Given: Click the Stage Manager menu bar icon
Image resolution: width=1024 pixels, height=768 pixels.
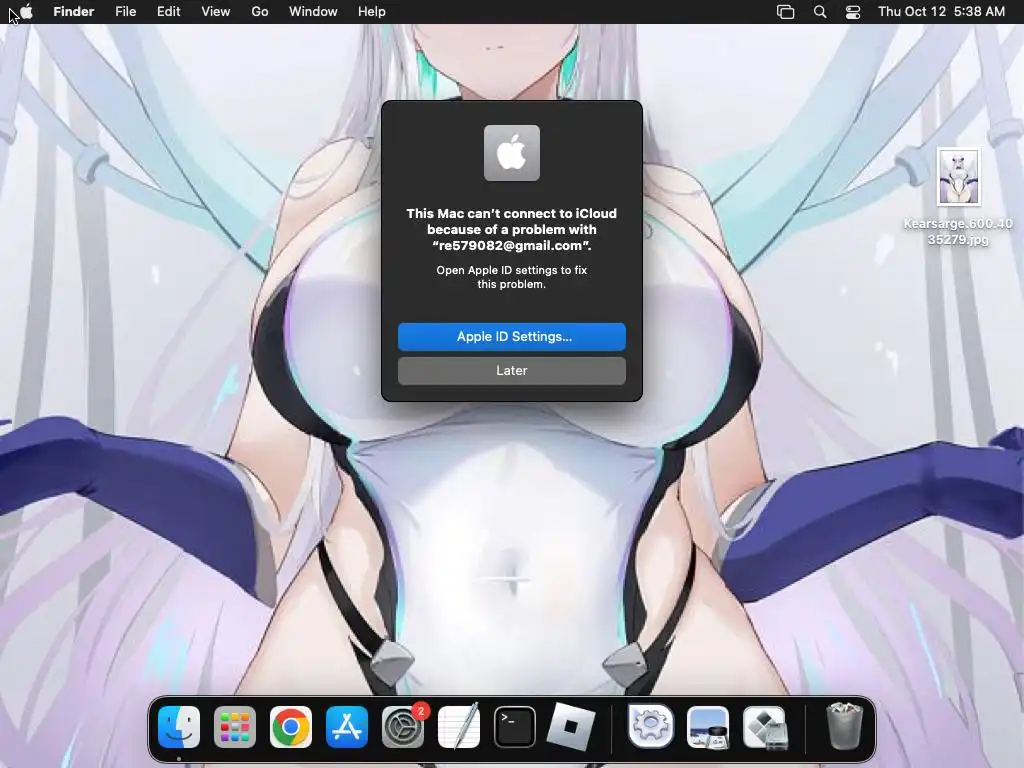Looking at the screenshot, I should (x=786, y=12).
